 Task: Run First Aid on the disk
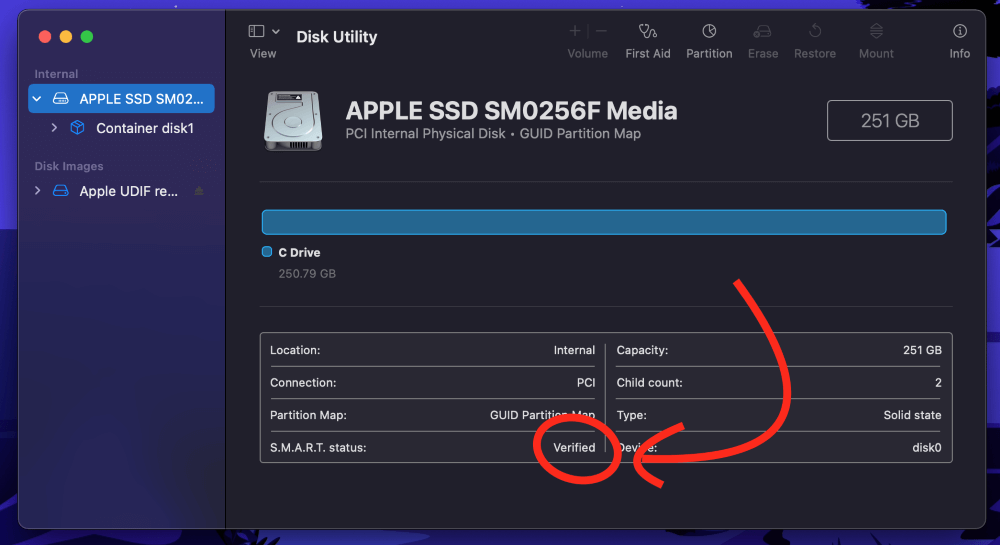tap(647, 41)
